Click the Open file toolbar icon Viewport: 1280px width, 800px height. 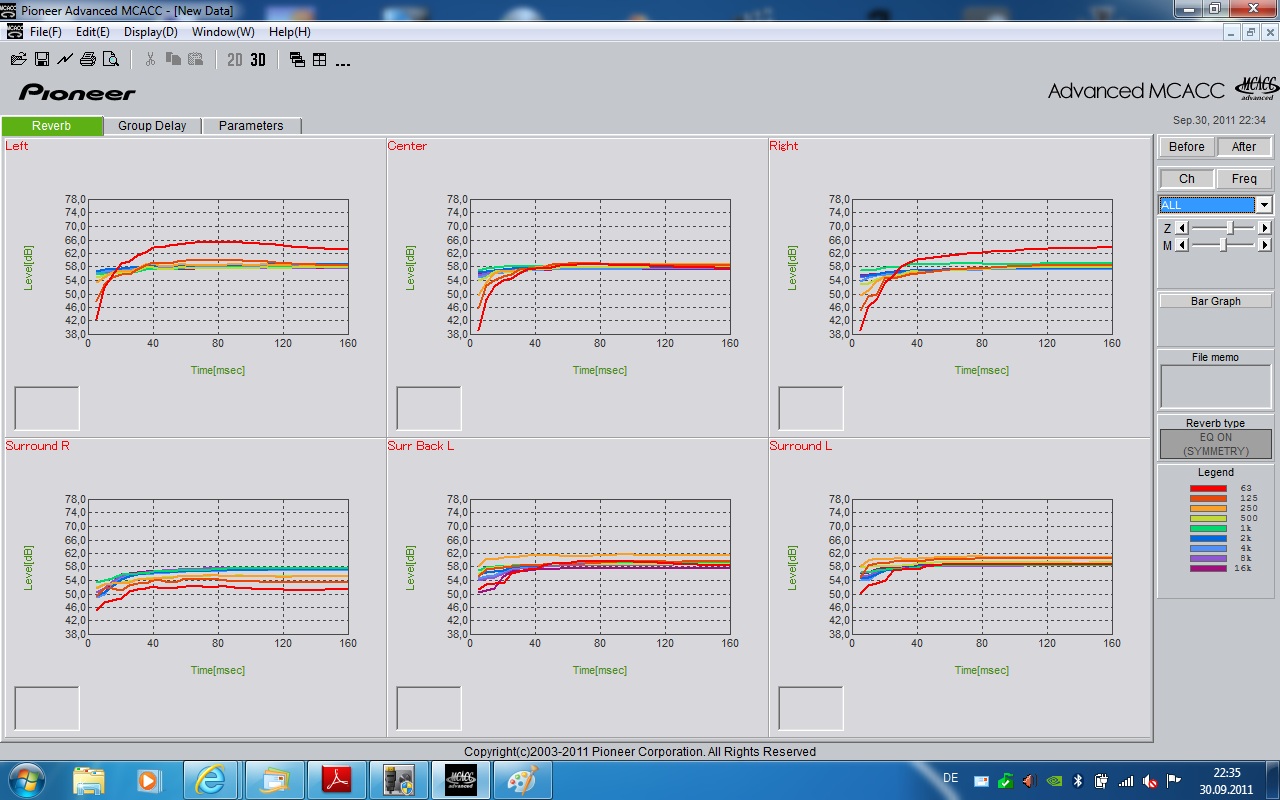[18, 60]
